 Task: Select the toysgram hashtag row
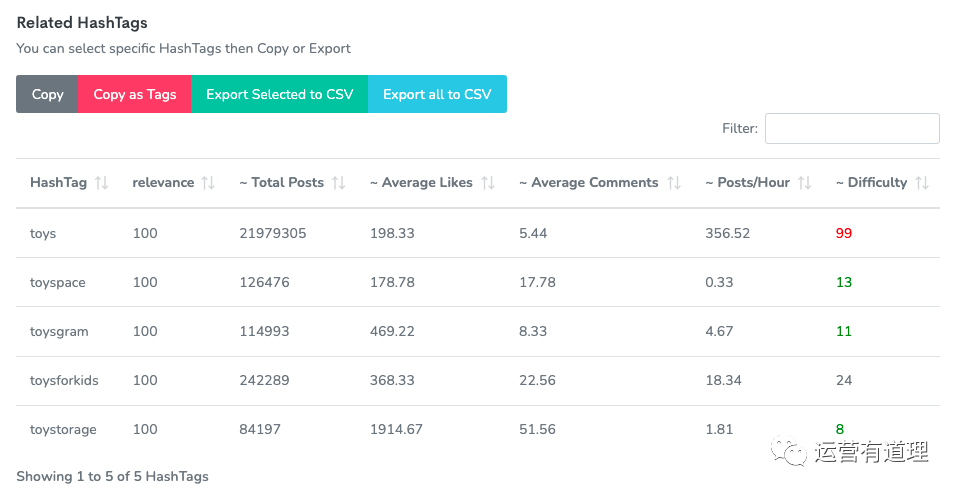tap(478, 332)
